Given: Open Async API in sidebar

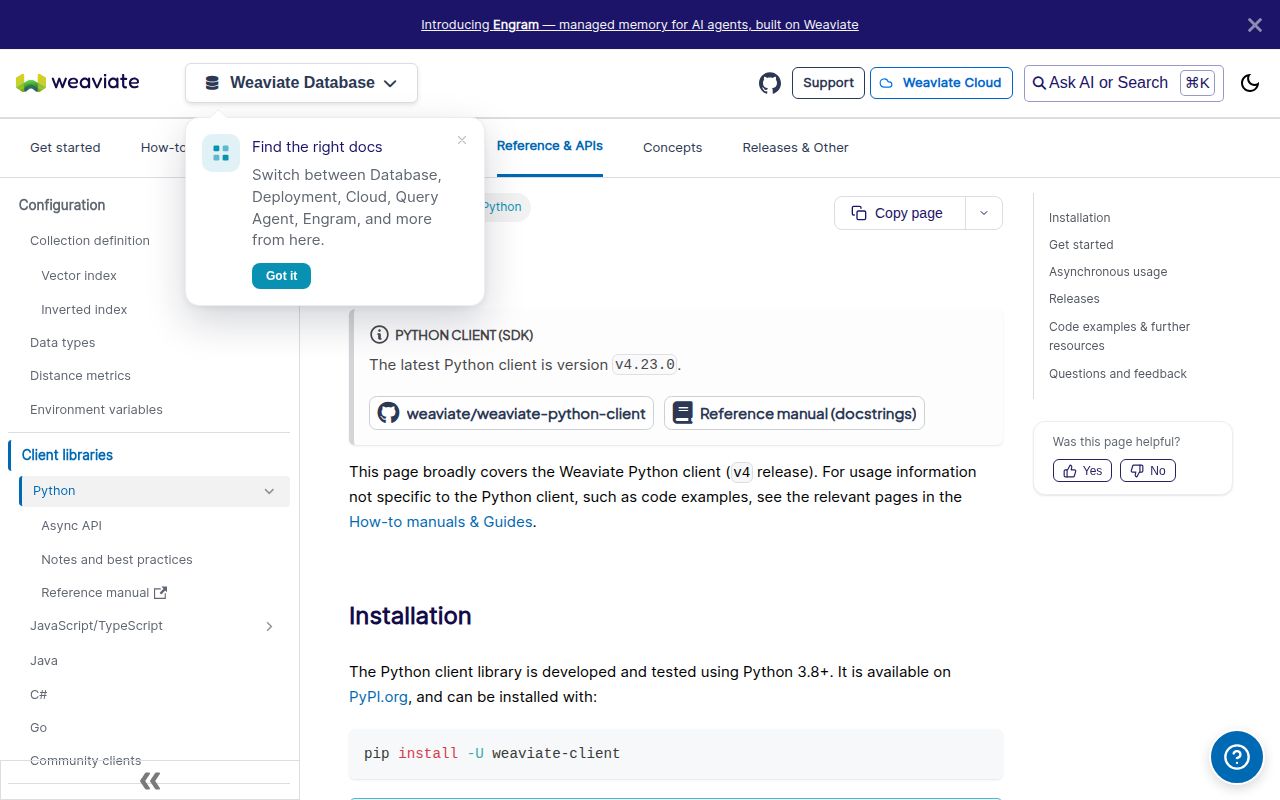Looking at the screenshot, I should click(71, 526).
